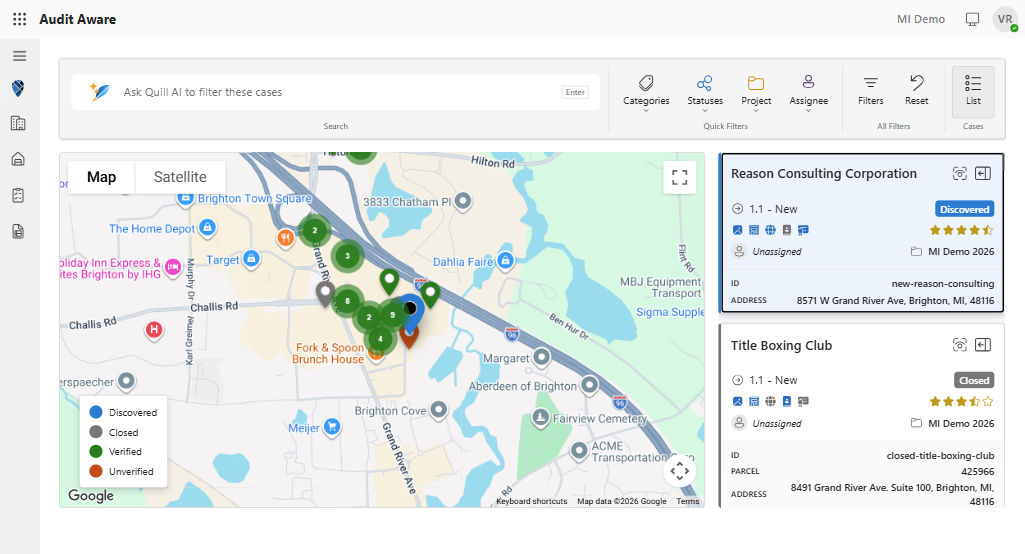The height and width of the screenshot is (554, 1025).
Task: Open the map Terms link
Action: pyautogui.click(x=687, y=501)
